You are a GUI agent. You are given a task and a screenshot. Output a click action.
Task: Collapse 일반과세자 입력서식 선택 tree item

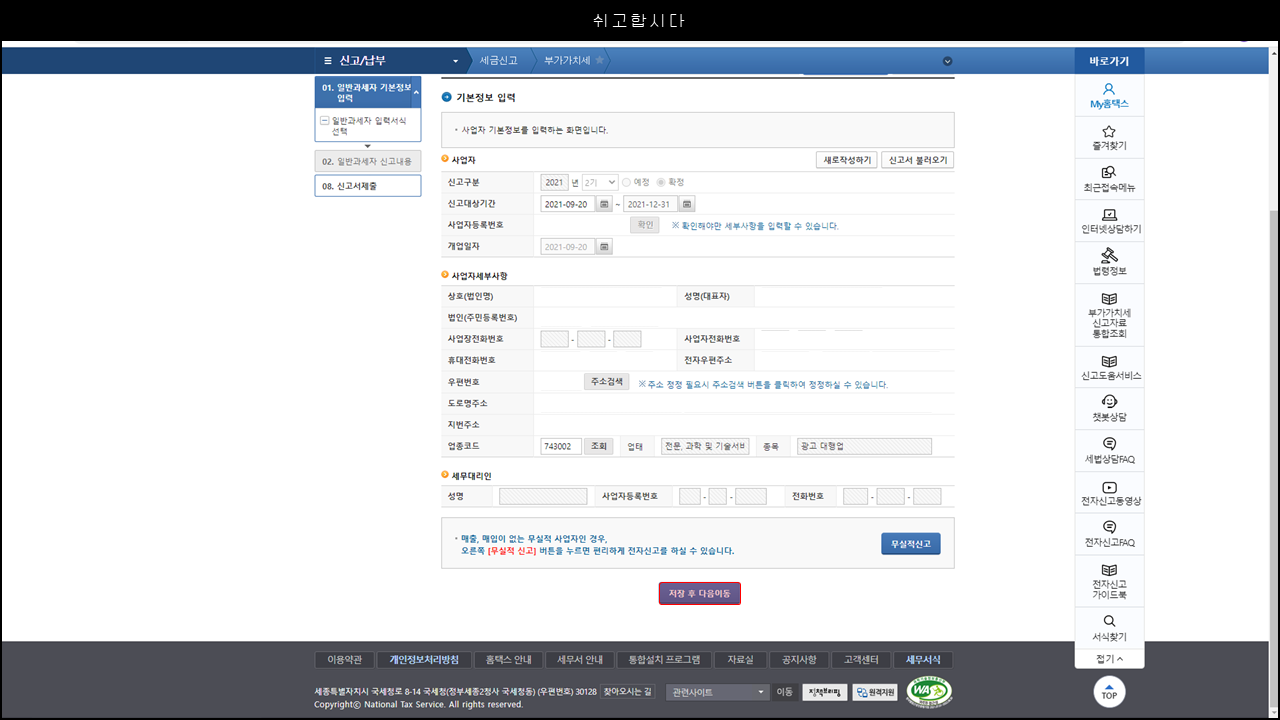(x=324, y=121)
